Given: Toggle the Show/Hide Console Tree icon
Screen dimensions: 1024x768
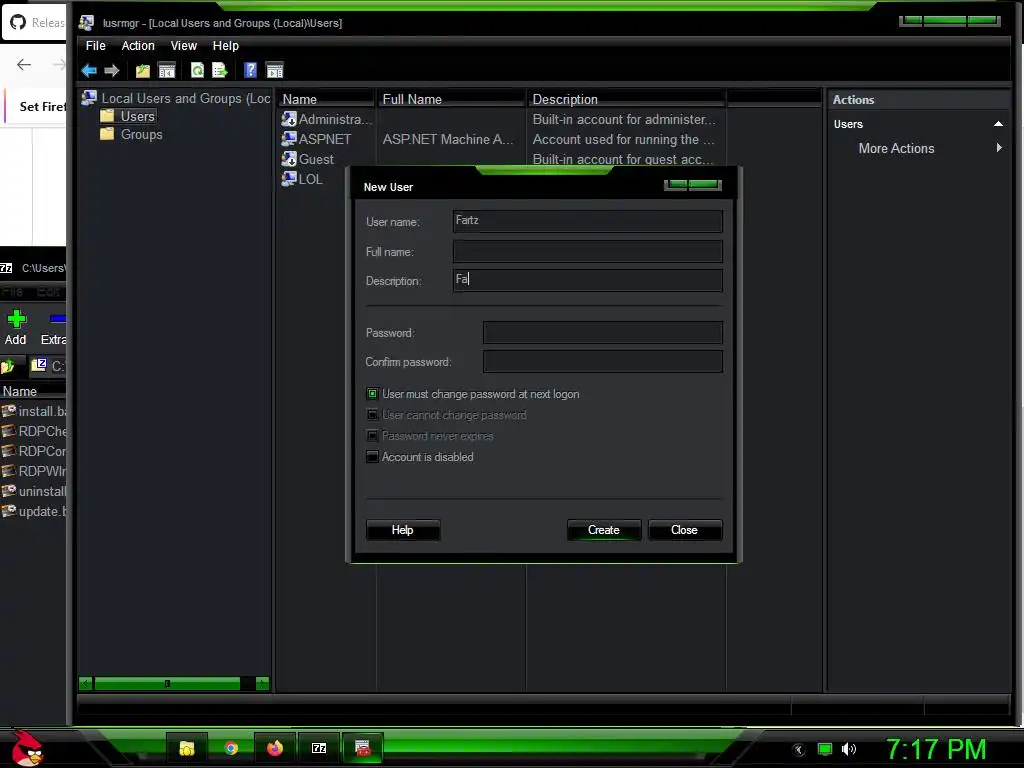Looking at the screenshot, I should click(x=167, y=71).
